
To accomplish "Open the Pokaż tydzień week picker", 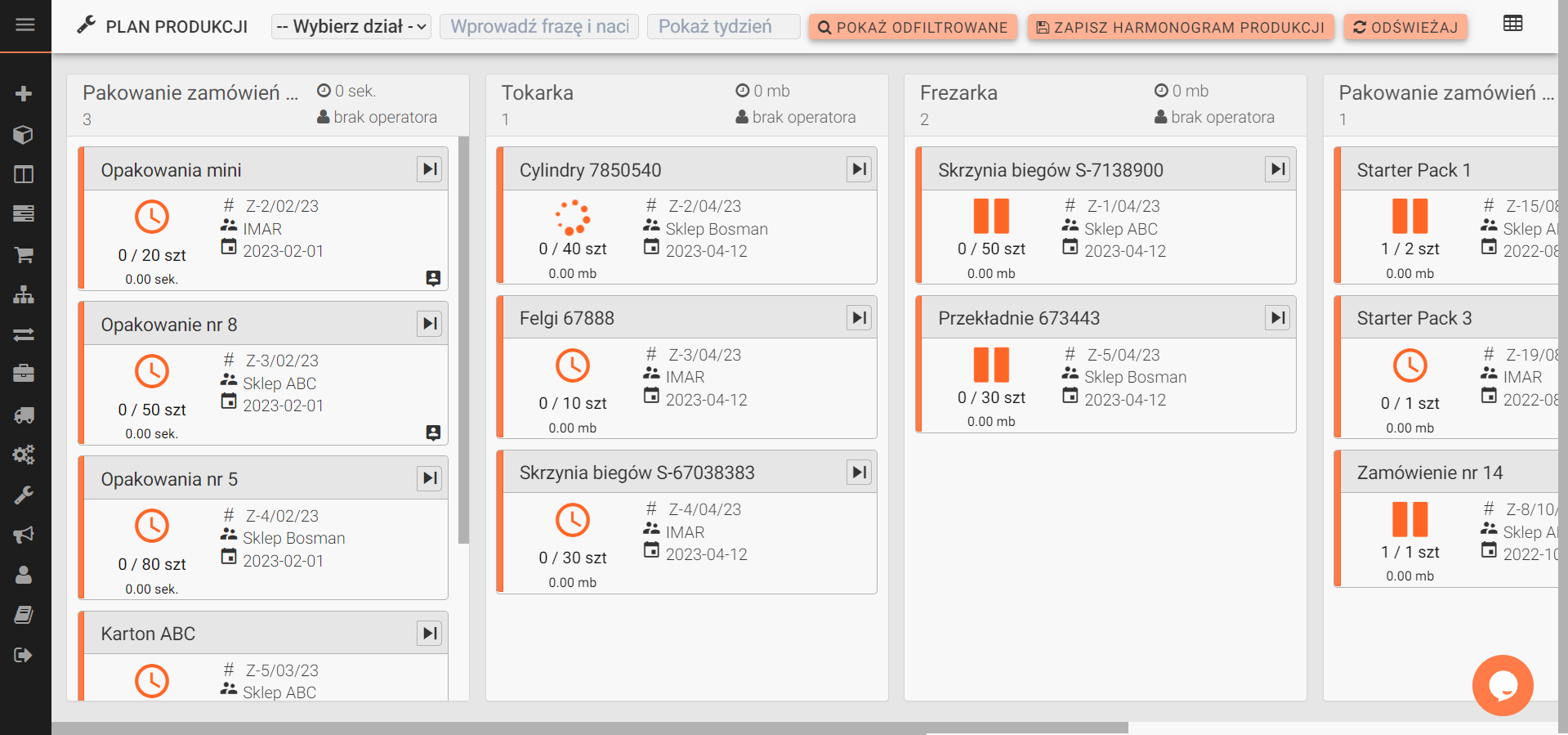I will [722, 27].
